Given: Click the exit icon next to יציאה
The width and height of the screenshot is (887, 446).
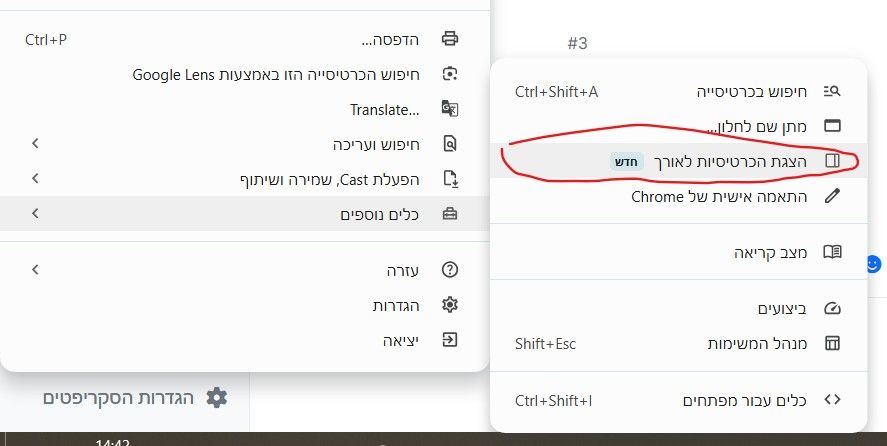Looking at the screenshot, I should (450, 340).
